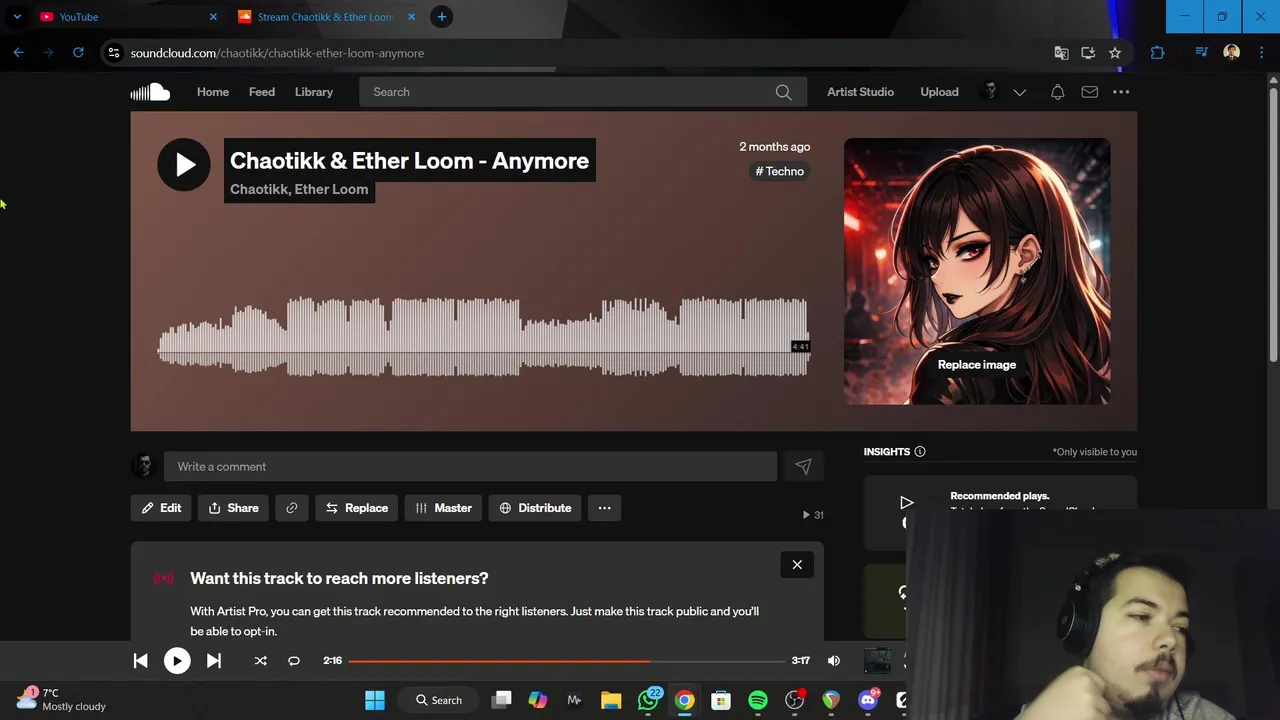Skip to next track in the player bar
This screenshot has height=720, width=1280.
213,660
